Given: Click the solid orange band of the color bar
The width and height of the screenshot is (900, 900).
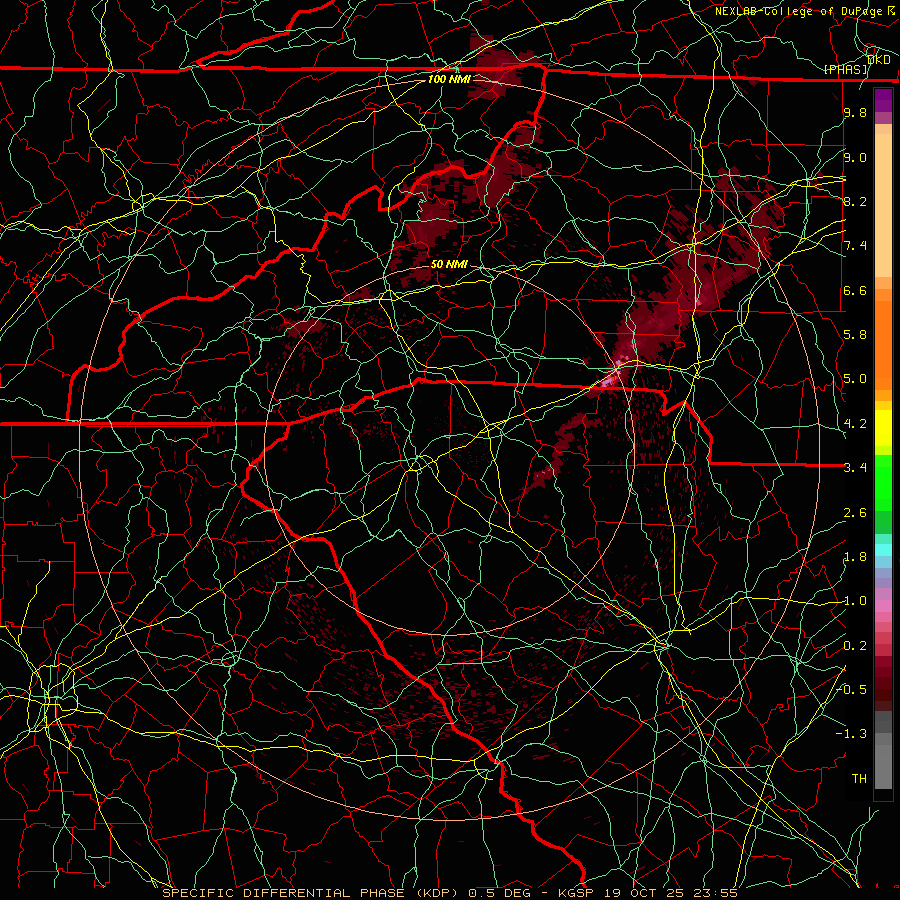Looking at the screenshot, I should click(883, 345).
